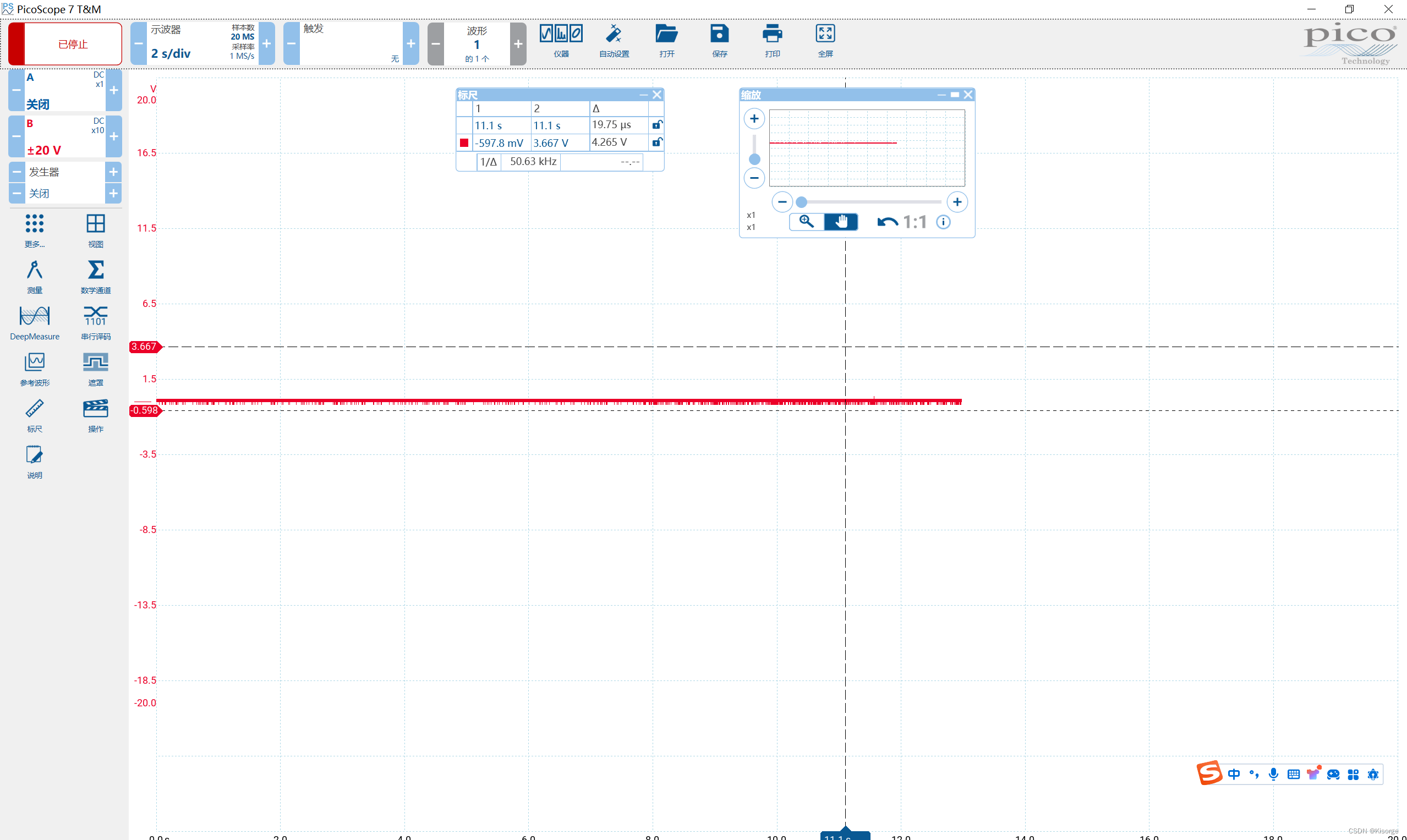This screenshot has height=840, width=1407.
Task: Click horizontal zoom out minus button
Action: pos(782,201)
